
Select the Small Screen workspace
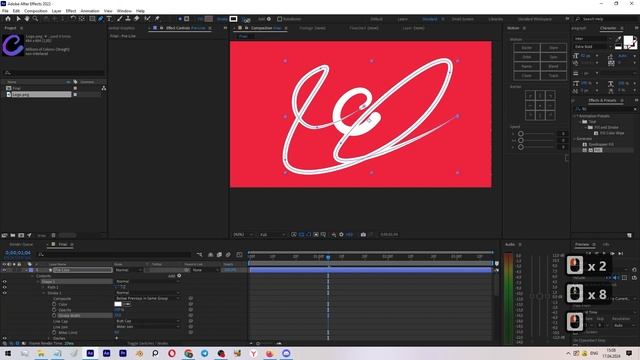(x=462, y=19)
